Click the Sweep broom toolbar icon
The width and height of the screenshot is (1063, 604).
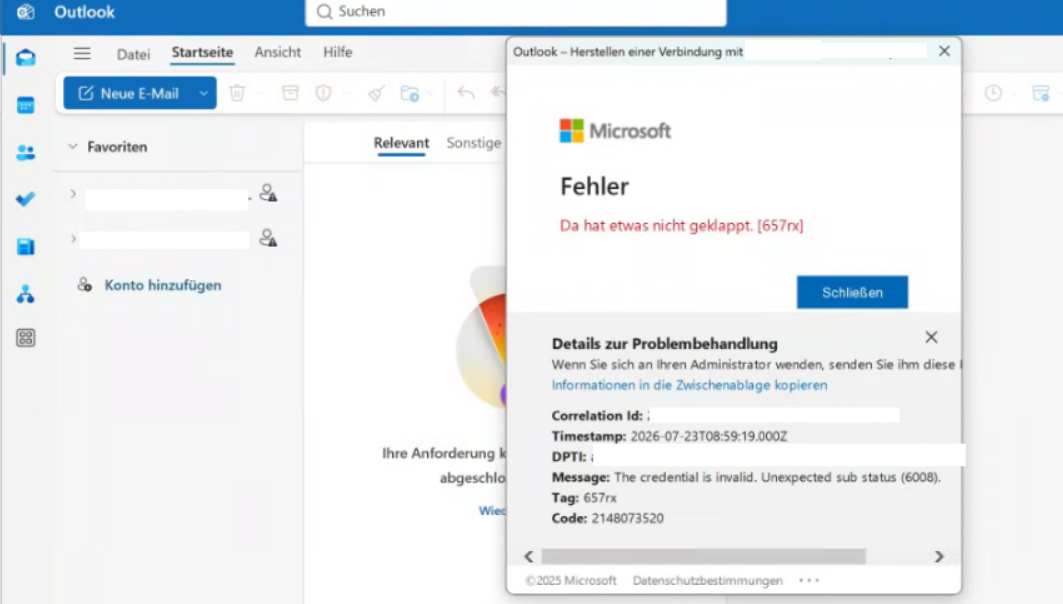tap(376, 93)
